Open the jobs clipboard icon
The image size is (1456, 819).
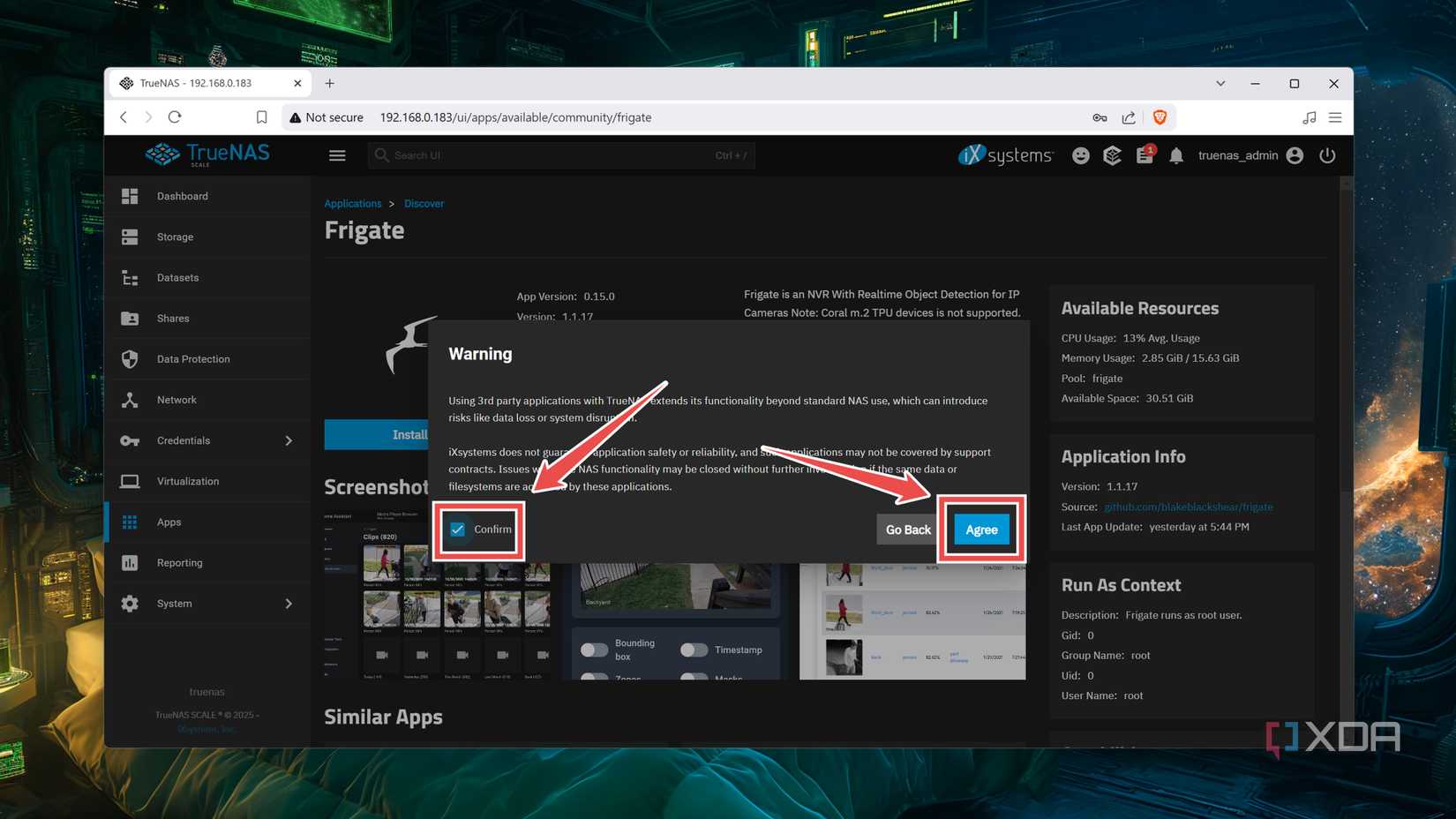click(x=1145, y=155)
